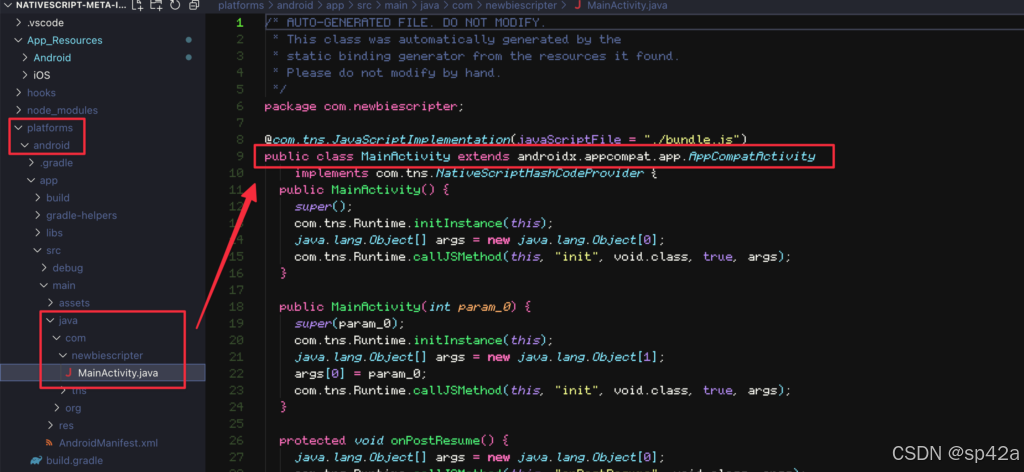
Task: Click 'NativeScriptHashCodeProvider' in the implements line
Action: click(x=539, y=174)
